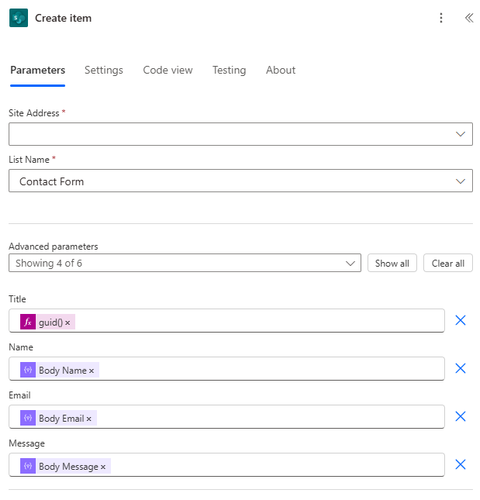
Task: Click inside the Name input field
Action: click(227, 369)
